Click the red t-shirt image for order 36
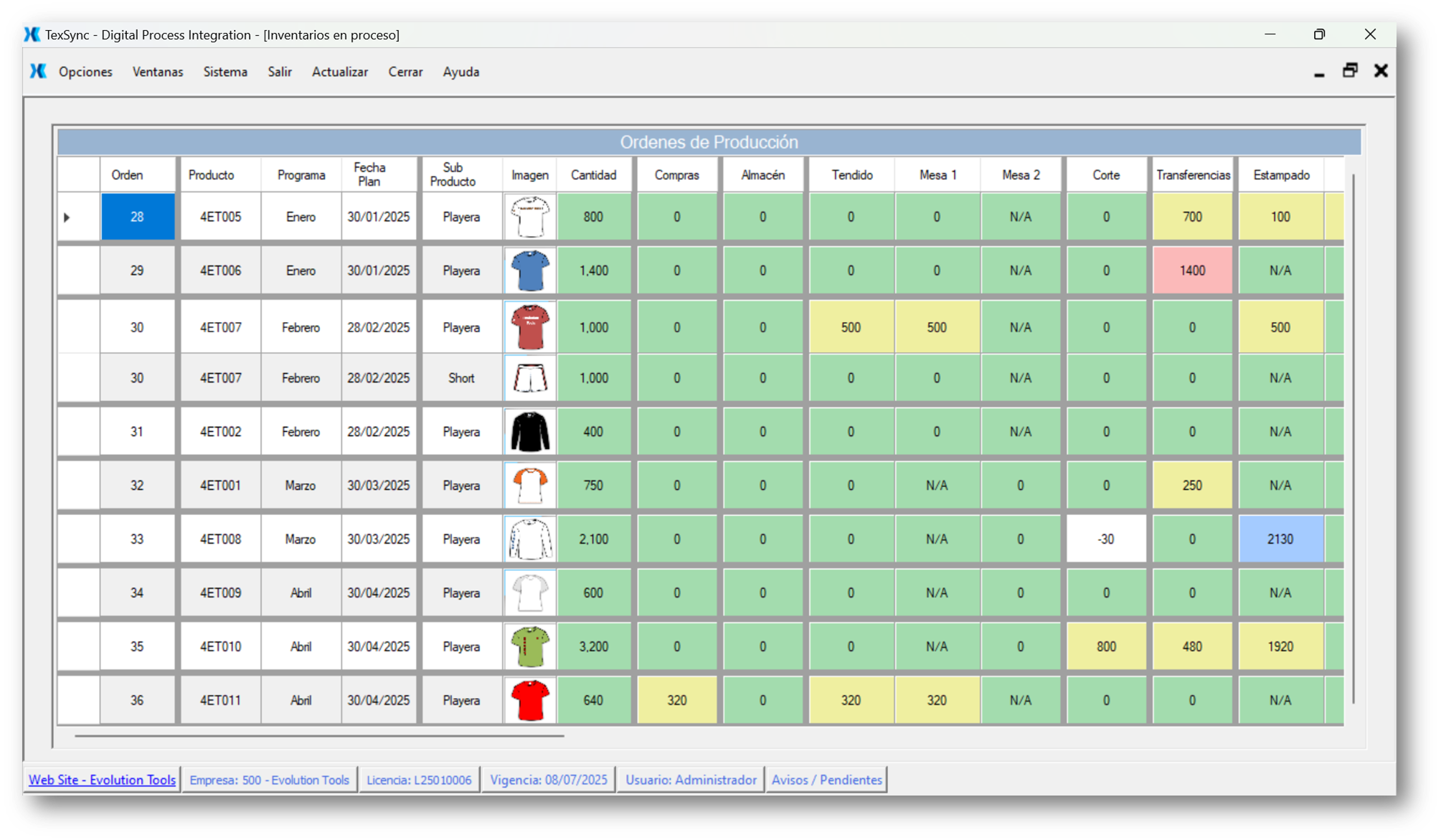 (530, 700)
